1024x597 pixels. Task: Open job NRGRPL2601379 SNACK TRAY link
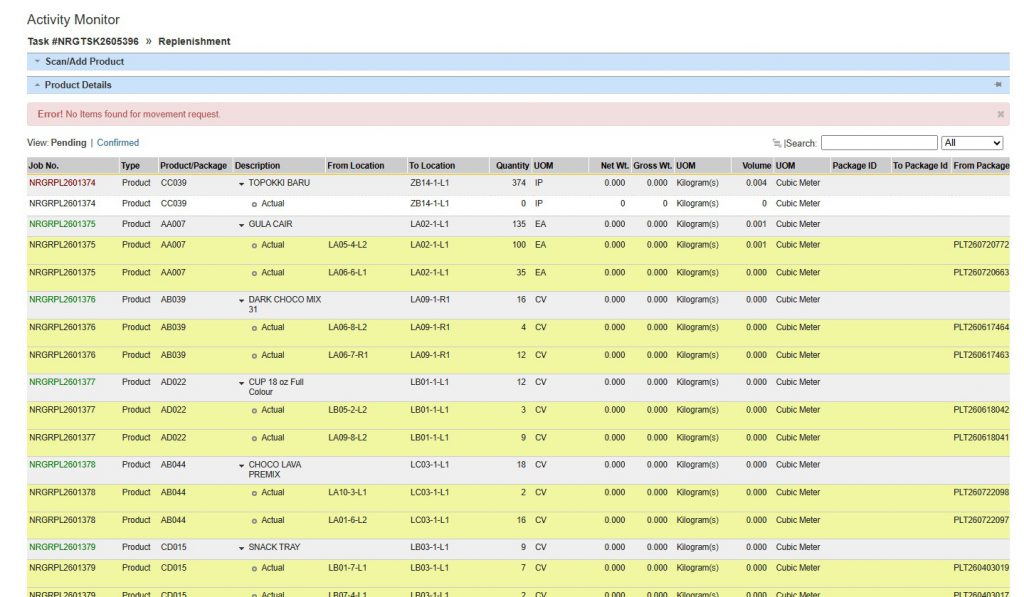coord(62,547)
